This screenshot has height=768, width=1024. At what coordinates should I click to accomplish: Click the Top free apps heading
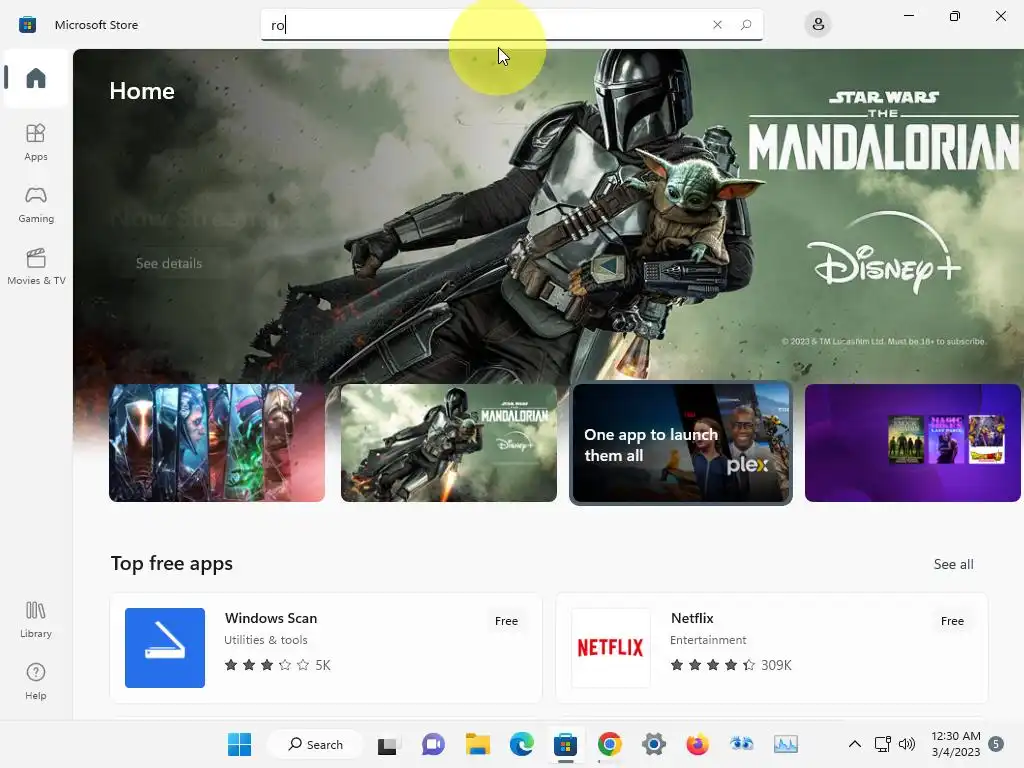[x=172, y=564]
